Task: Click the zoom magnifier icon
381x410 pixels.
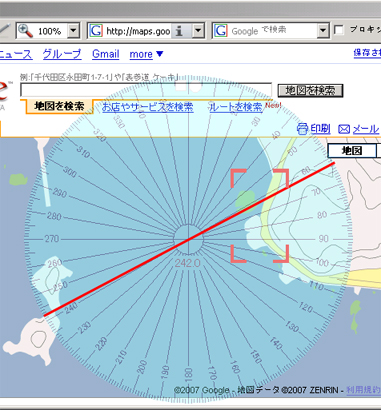Action: pos(25,31)
